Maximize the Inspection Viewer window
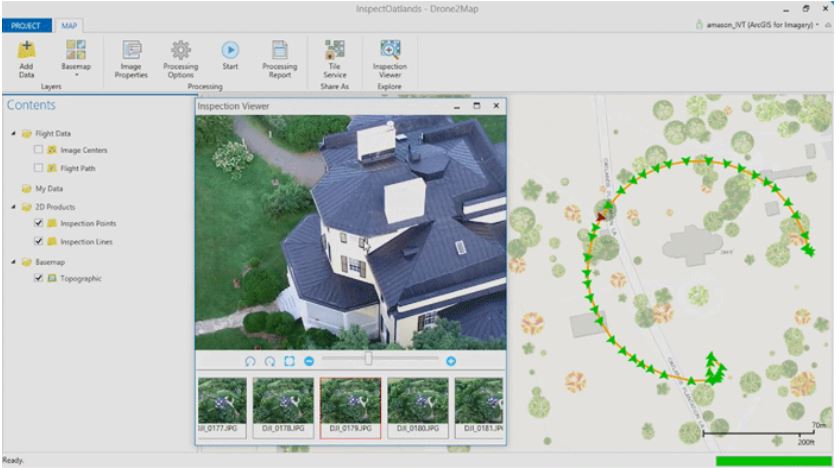Image resolution: width=836 pixels, height=468 pixels. click(477, 106)
